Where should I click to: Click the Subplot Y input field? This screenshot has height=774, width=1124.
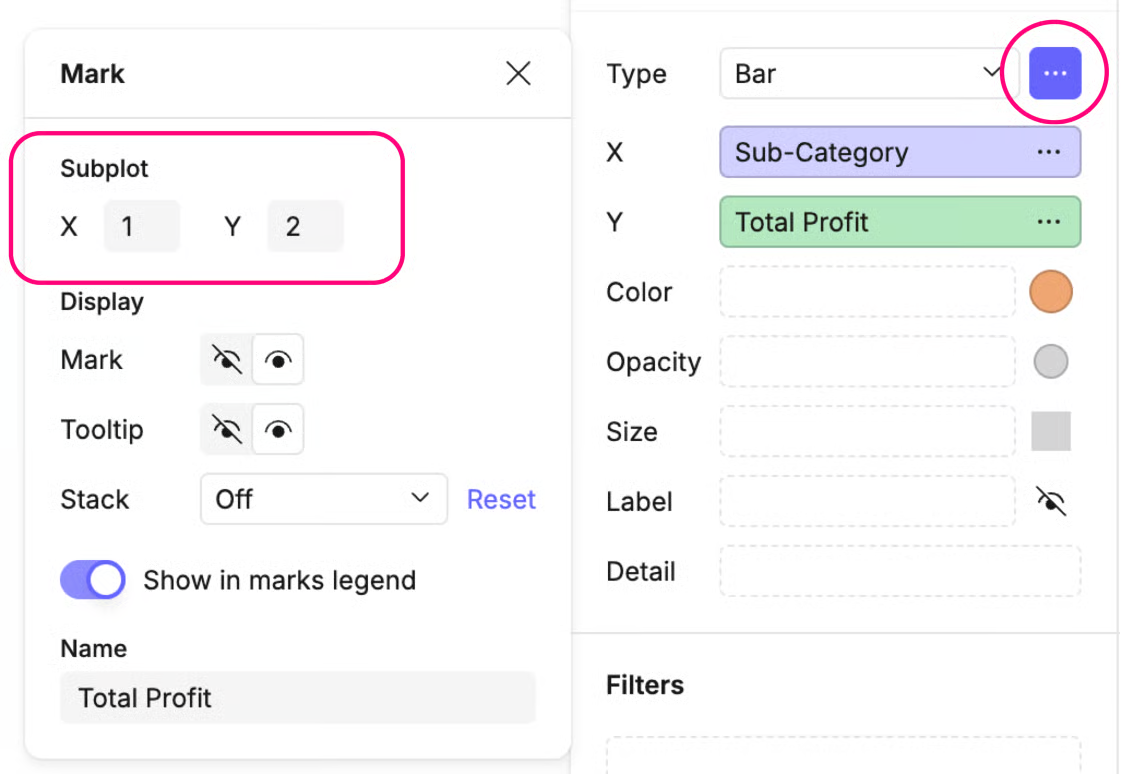(x=305, y=227)
